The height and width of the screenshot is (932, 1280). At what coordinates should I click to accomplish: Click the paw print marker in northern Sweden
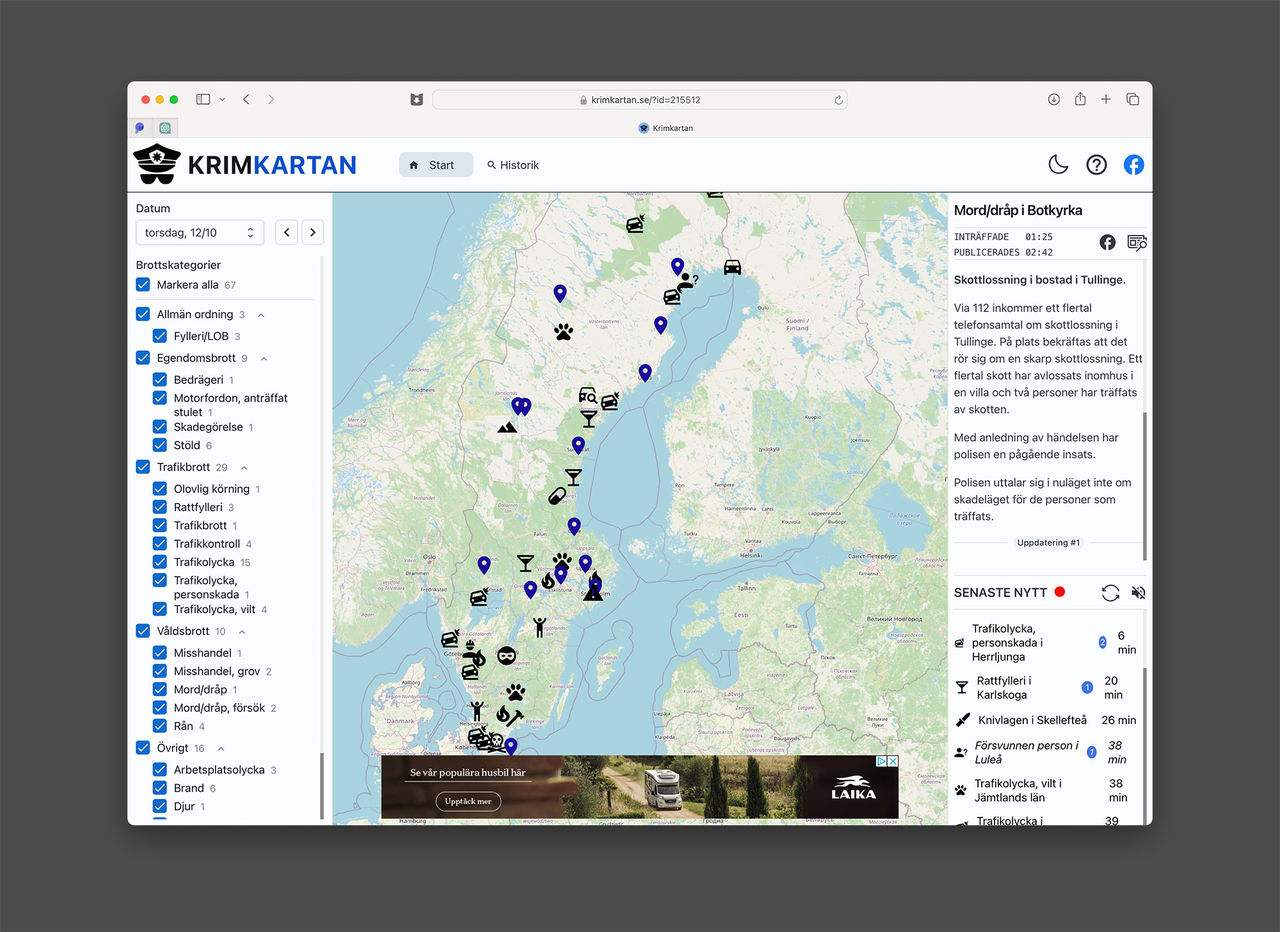click(563, 330)
